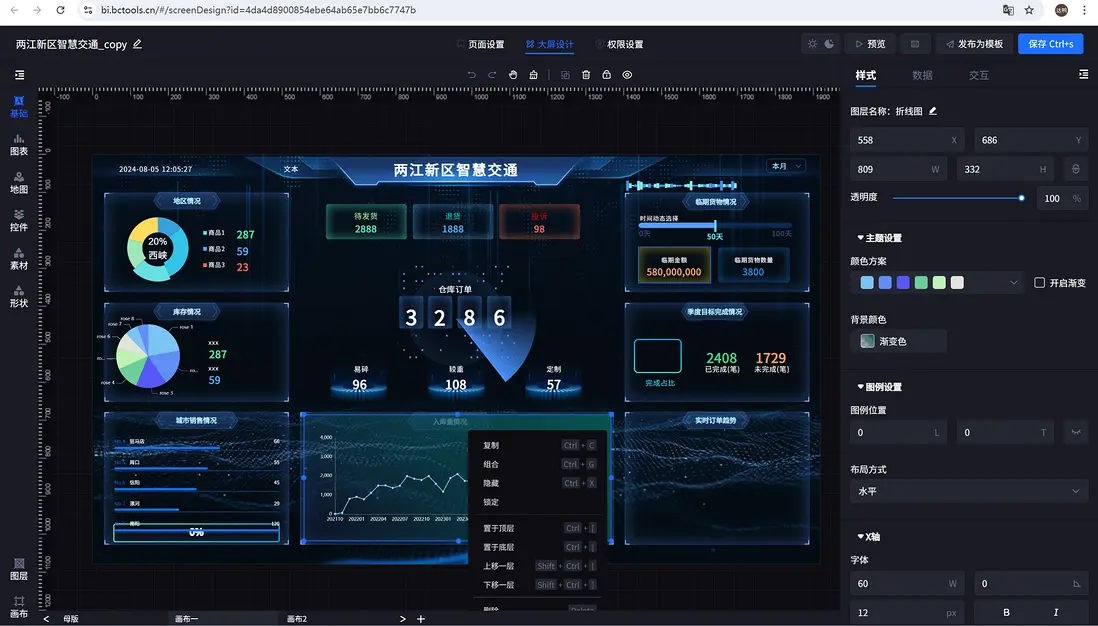The width and height of the screenshot is (1098, 626).
Task: Select the hand pan tool
Action: pos(513,75)
